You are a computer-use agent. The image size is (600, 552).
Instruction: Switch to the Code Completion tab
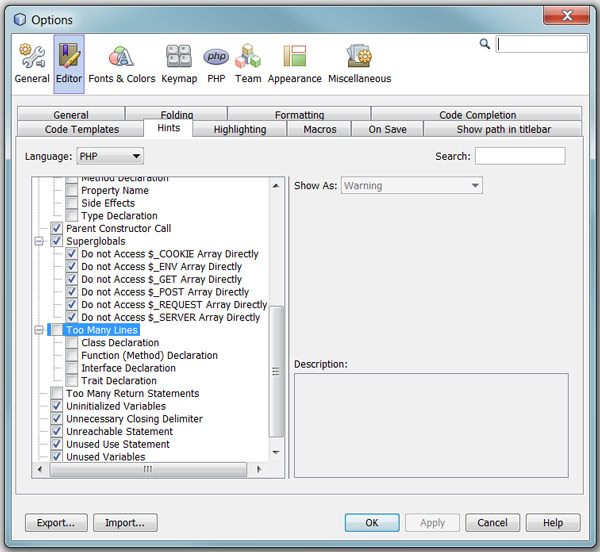pyautogui.click(x=477, y=115)
